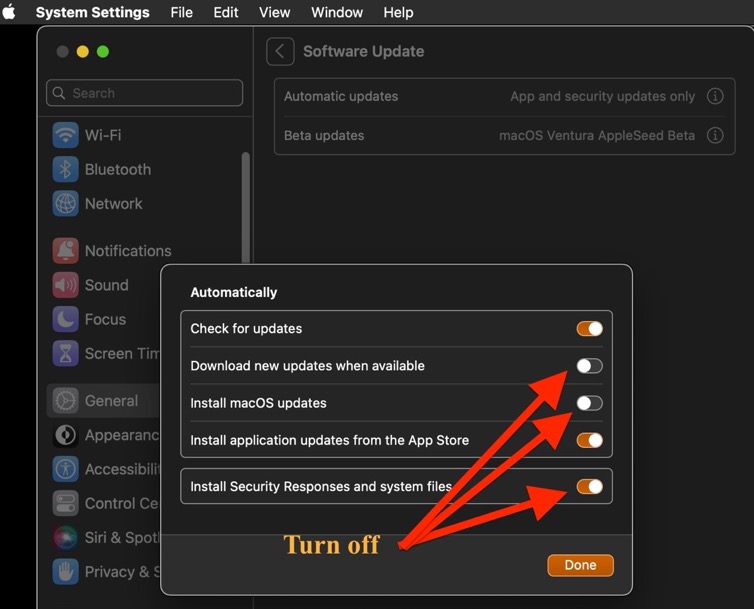Click the Automatic updates row label
The height and width of the screenshot is (609, 754).
click(341, 96)
